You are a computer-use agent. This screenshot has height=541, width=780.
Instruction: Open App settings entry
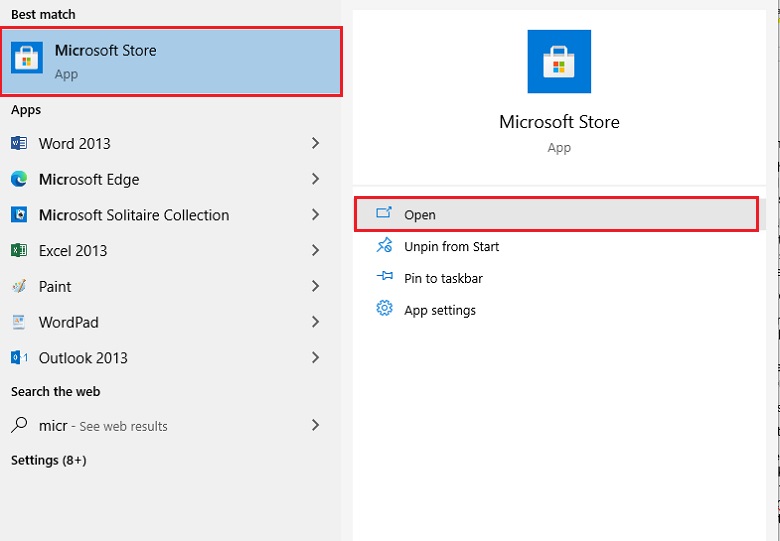[557, 310]
